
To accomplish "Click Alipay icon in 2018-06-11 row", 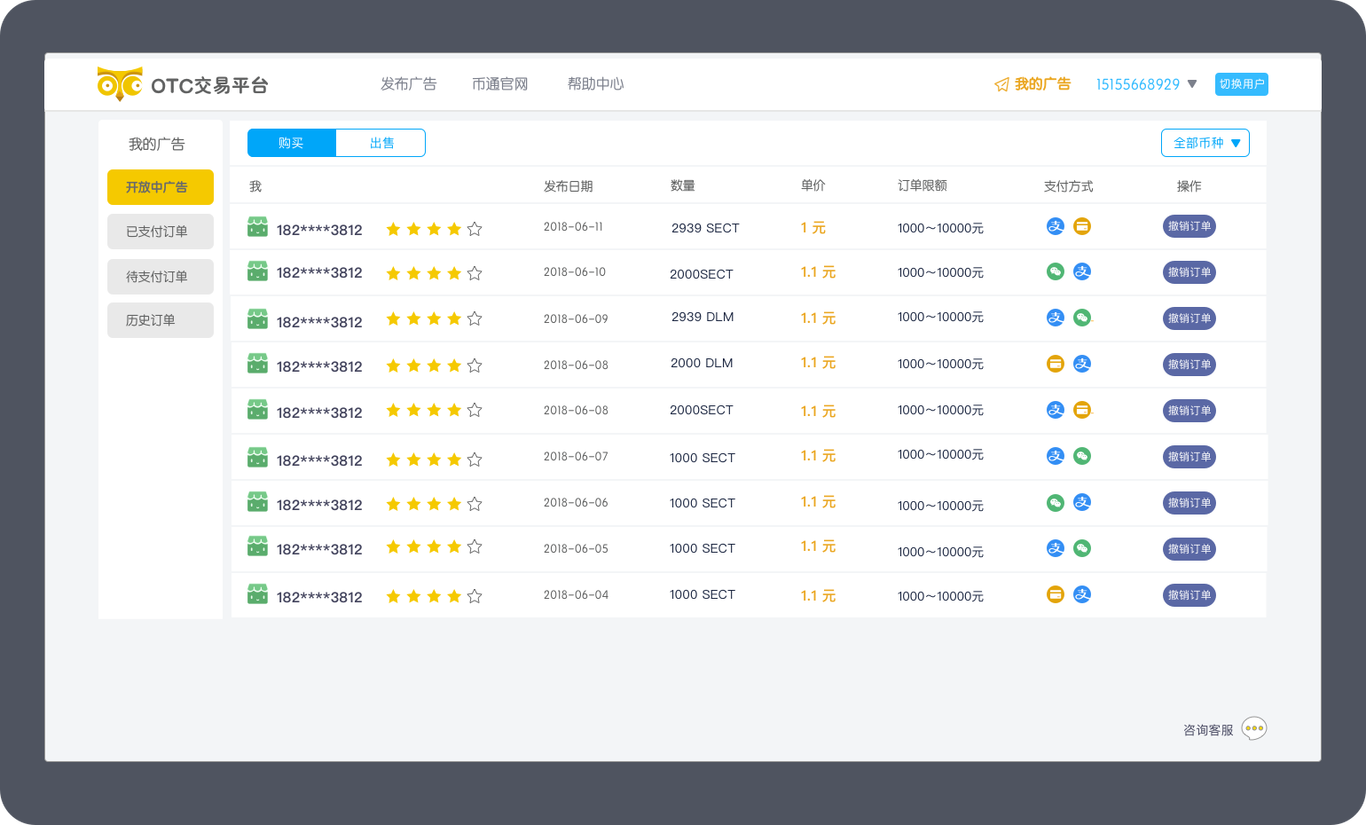I will pos(1055,227).
